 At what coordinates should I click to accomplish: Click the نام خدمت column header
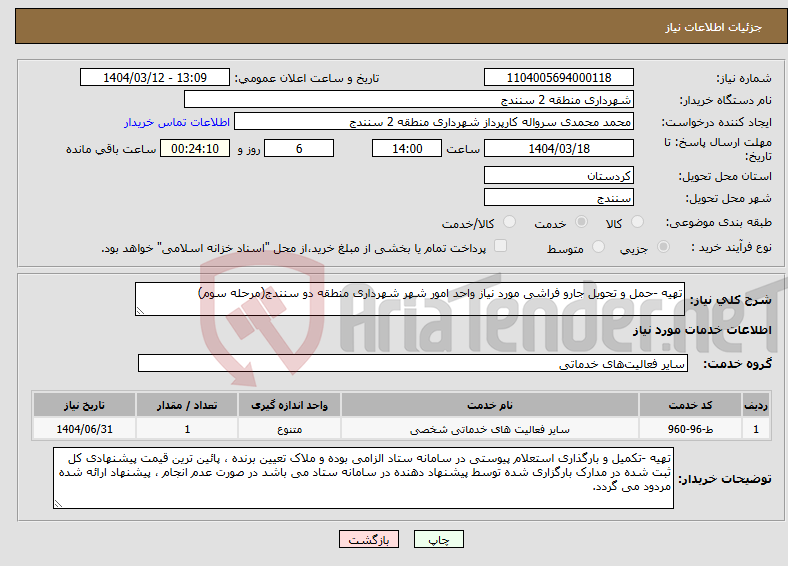pos(489,405)
